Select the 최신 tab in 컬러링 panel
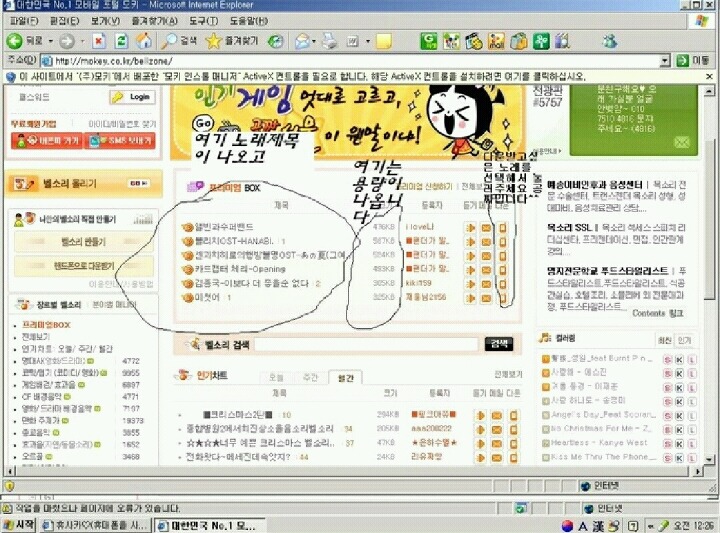 (x=664, y=340)
